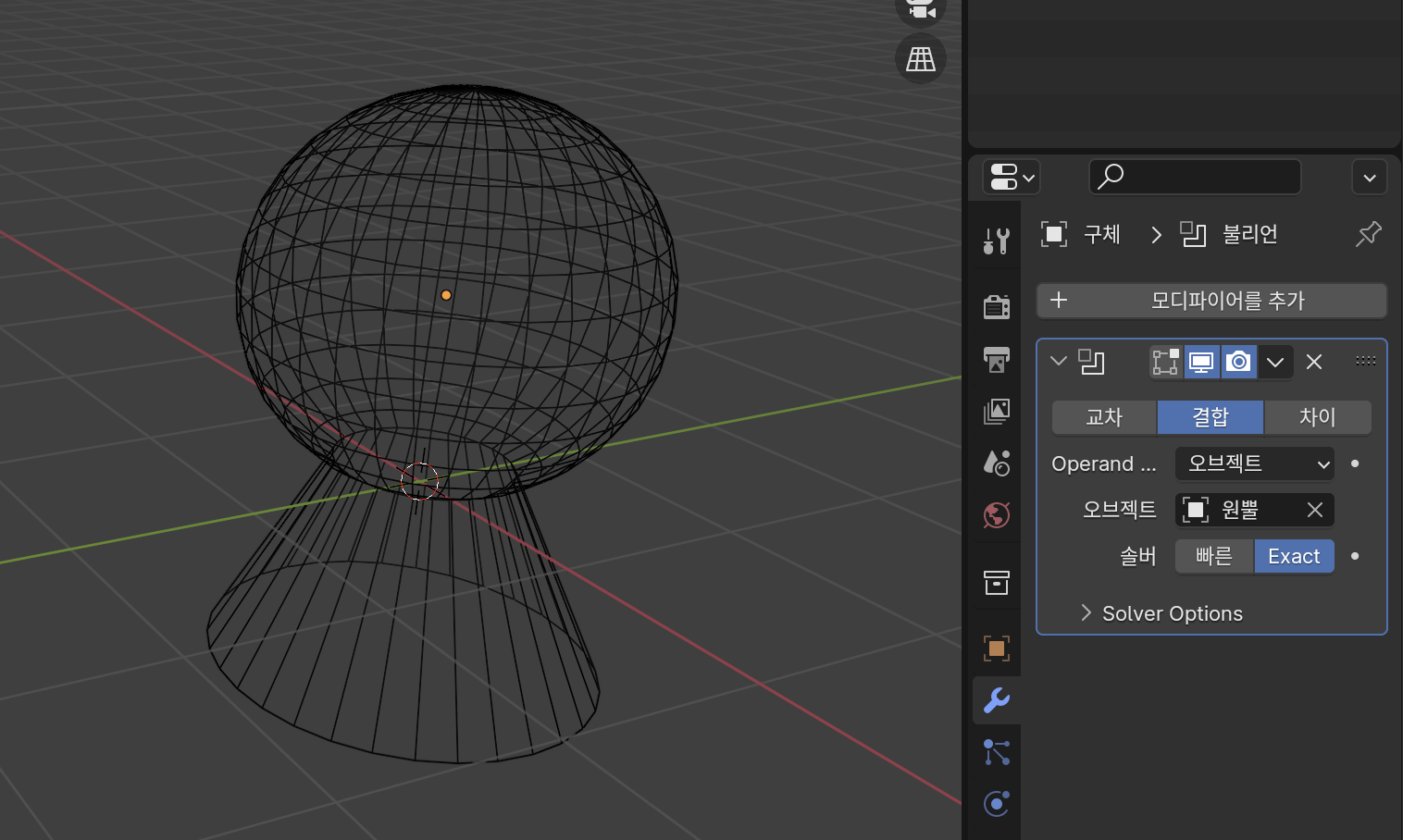
Task: Open the Collection properties tab
Action: click(997, 582)
